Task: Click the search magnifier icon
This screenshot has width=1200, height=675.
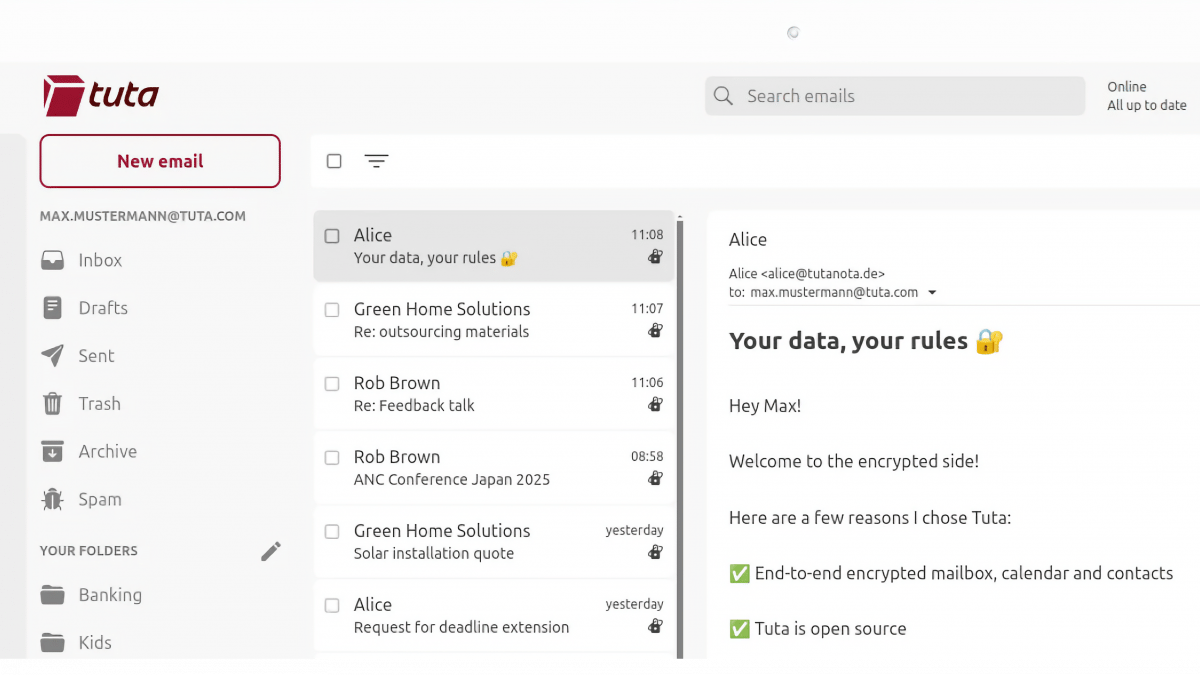Action: tap(723, 96)
